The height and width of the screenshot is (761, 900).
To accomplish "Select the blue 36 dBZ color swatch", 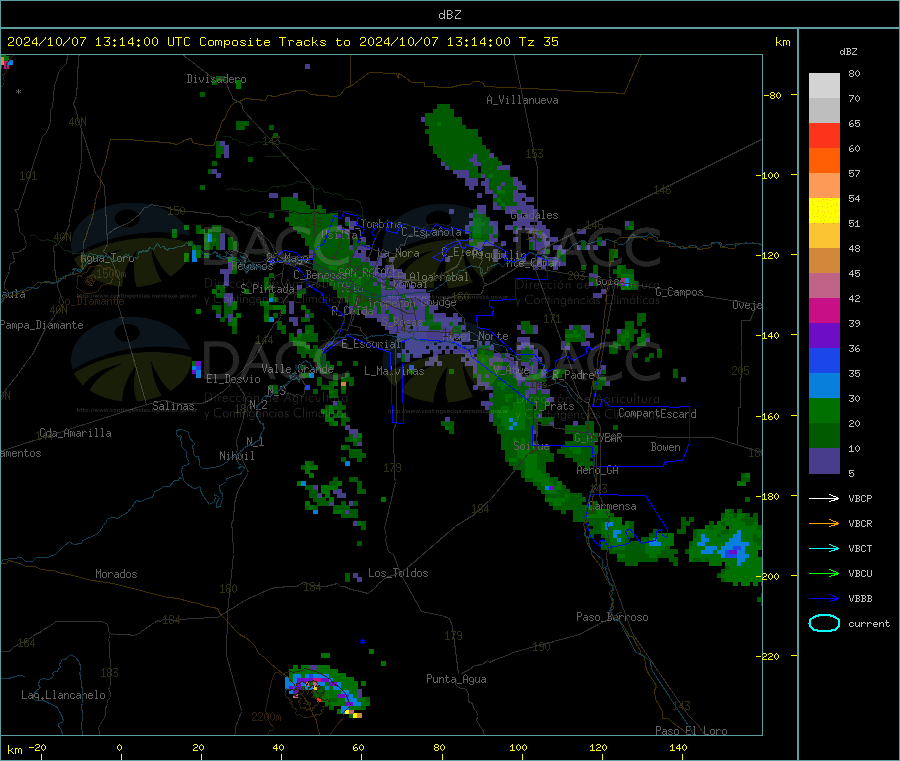I will coord(824,360).
